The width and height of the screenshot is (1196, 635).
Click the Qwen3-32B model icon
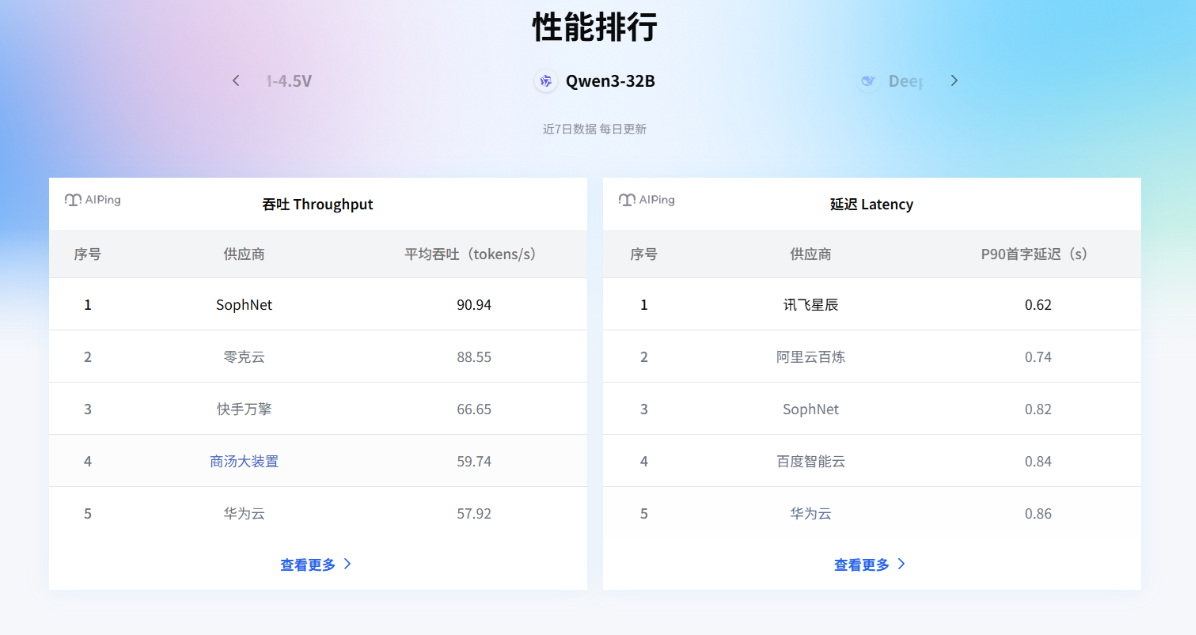point(545,81)
